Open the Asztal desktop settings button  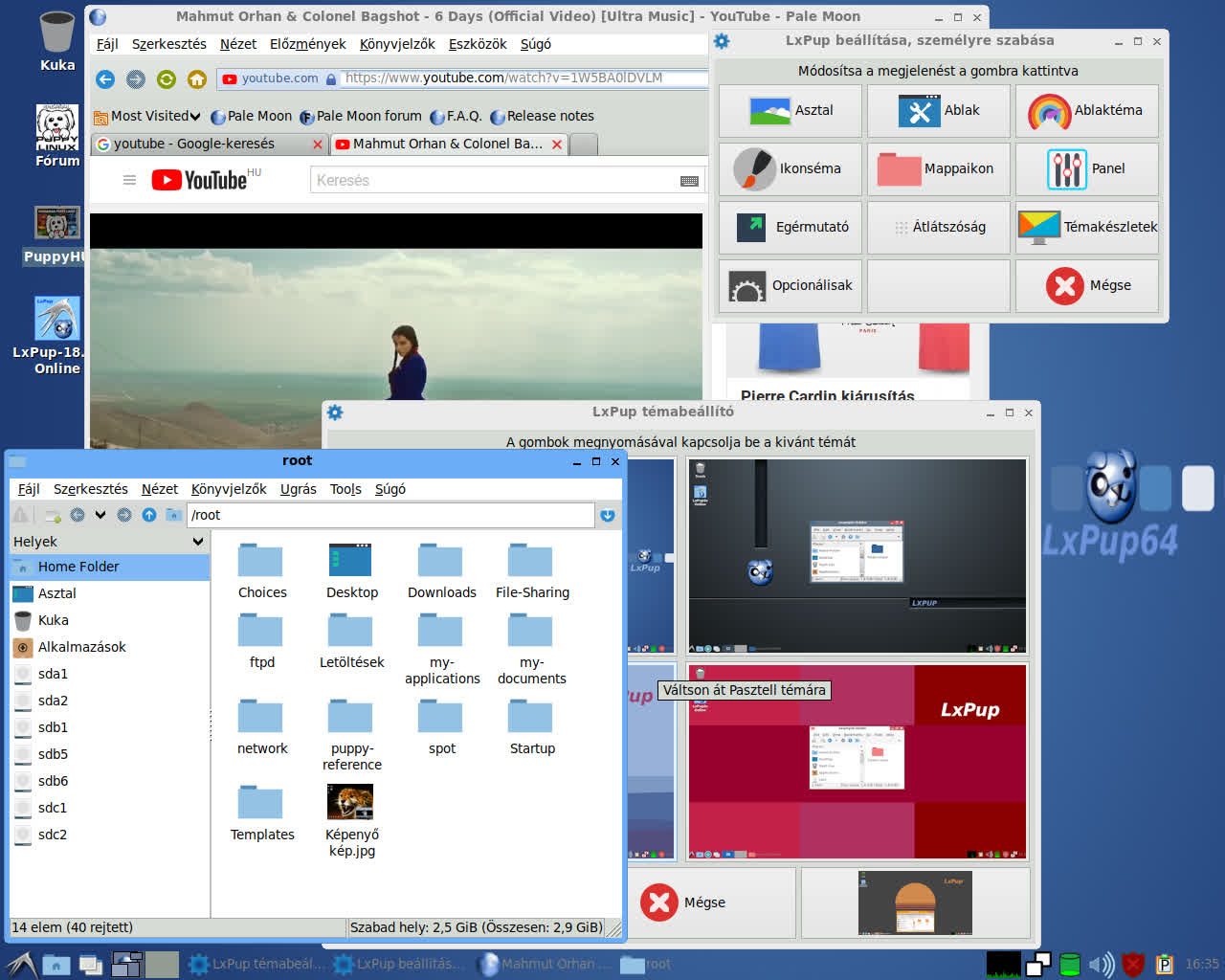(791, 112)
